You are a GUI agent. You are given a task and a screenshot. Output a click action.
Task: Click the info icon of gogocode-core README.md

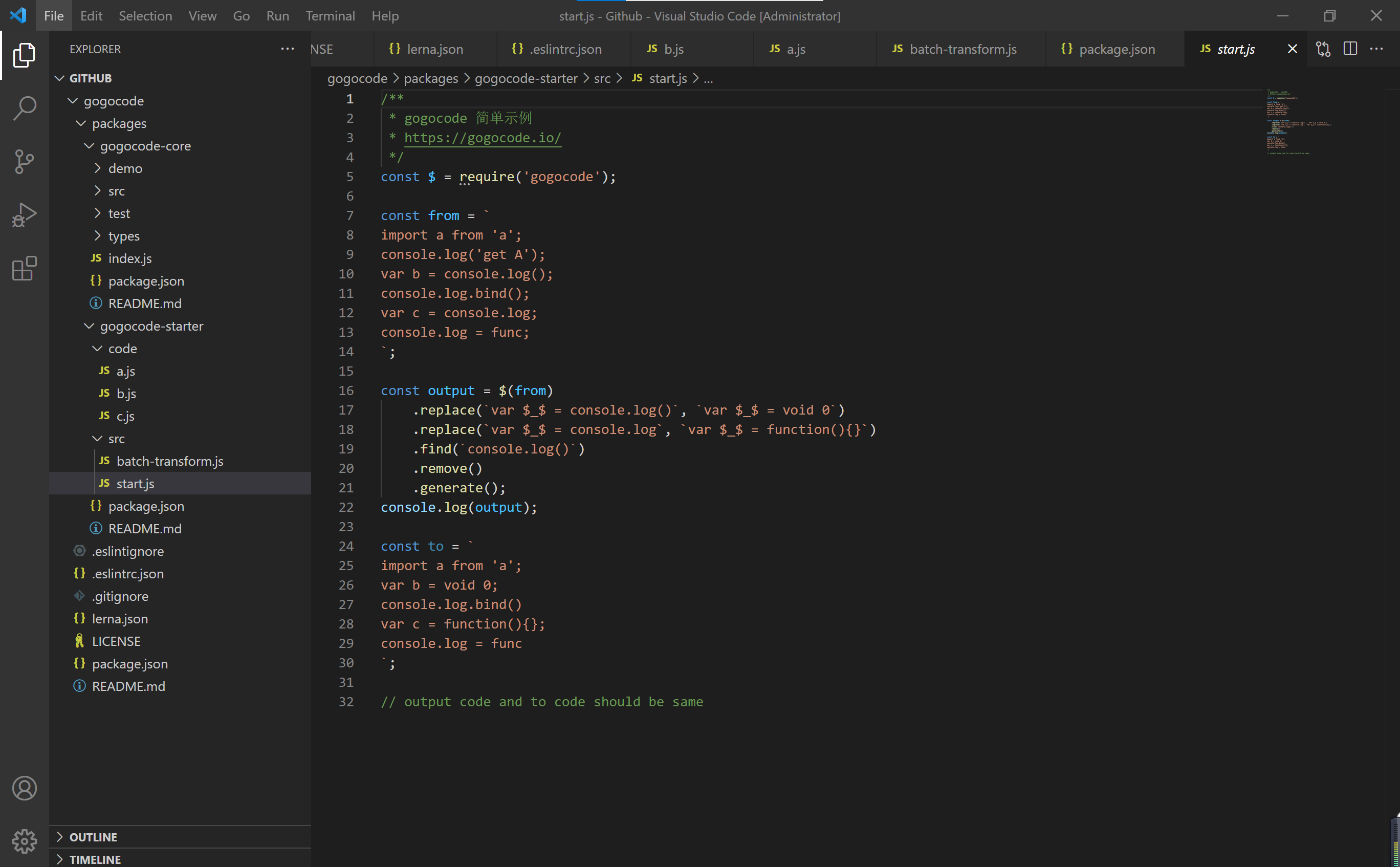96,303
